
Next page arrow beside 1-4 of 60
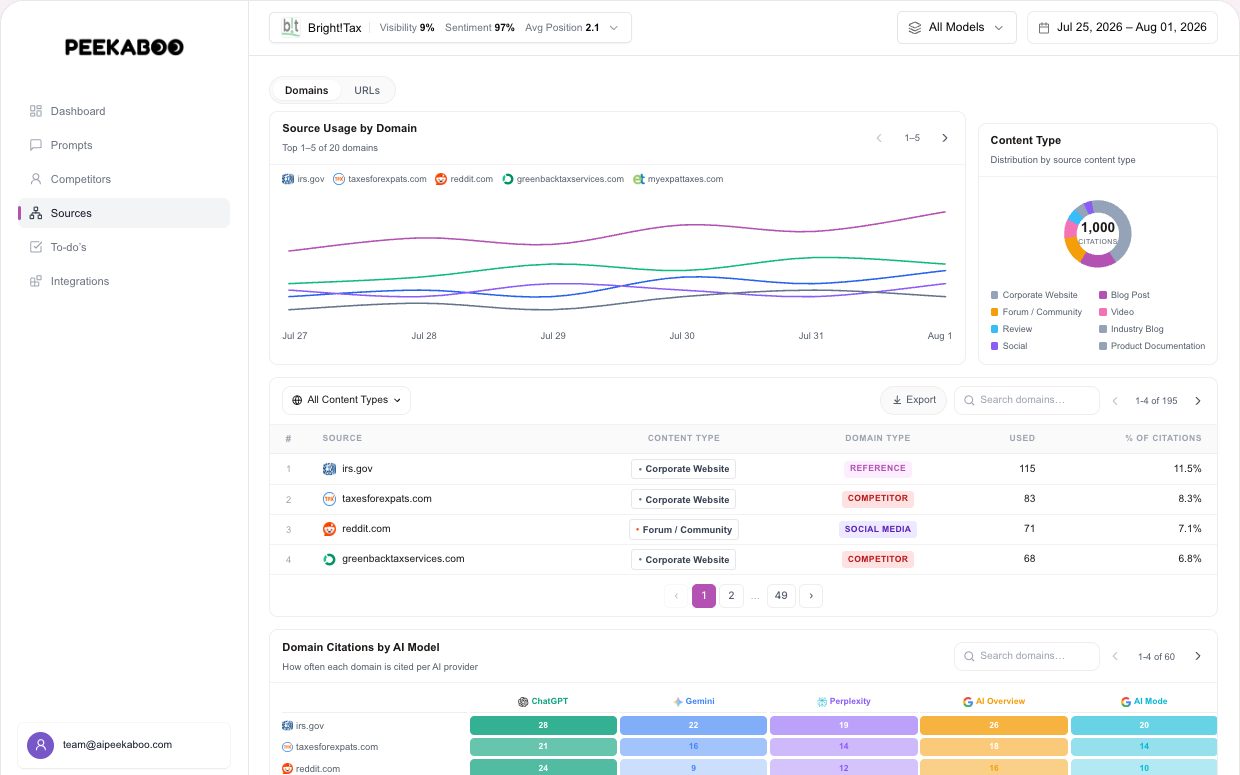pos(1198,657)
